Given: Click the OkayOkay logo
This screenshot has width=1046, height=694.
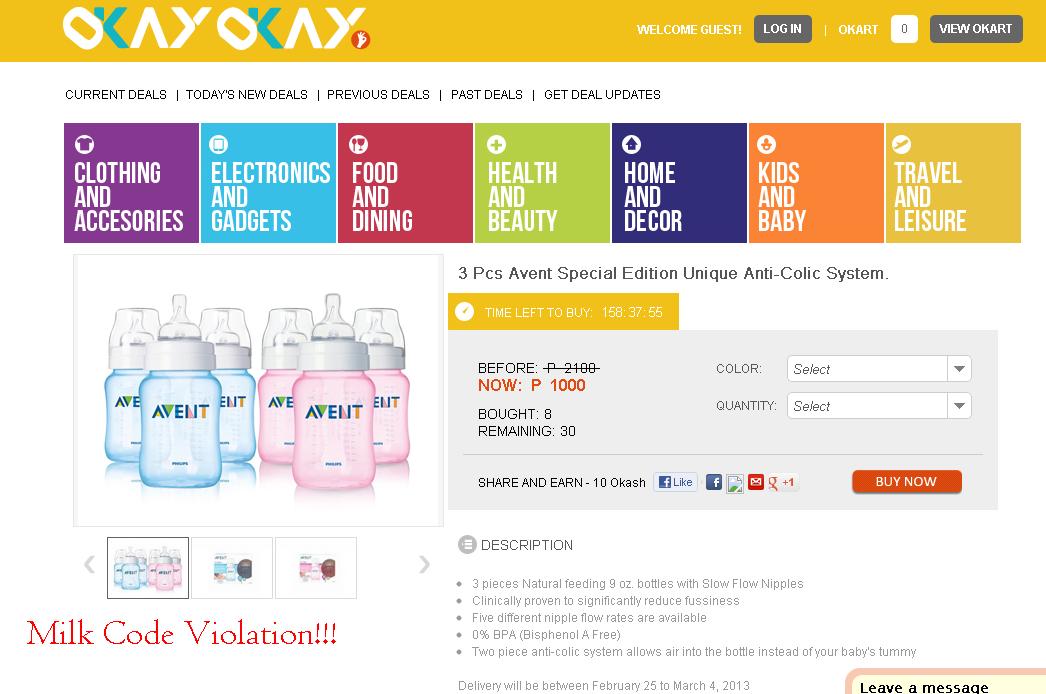Looking at the screenshot, I should click(x=216, y=29).
